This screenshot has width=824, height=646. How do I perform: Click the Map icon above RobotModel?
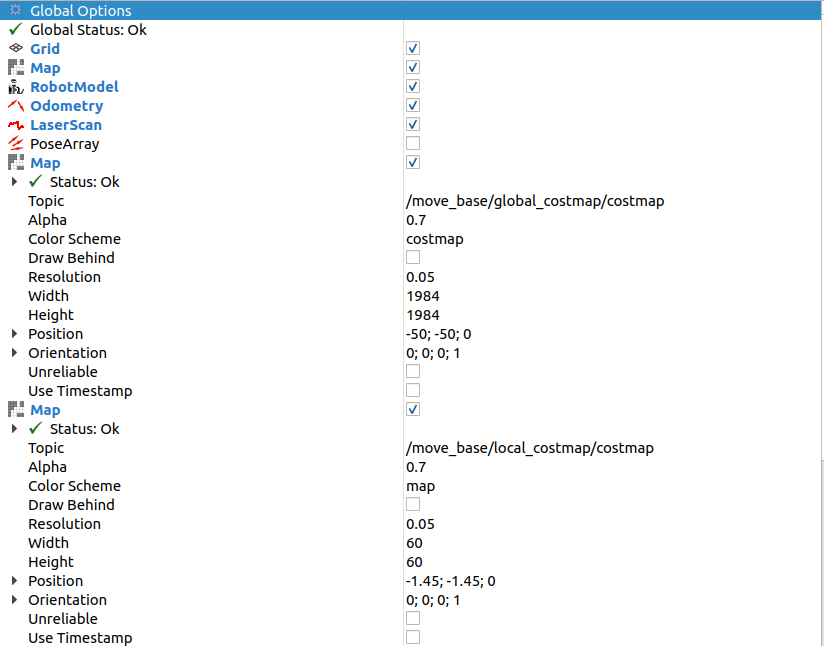(x=15, y=68)
